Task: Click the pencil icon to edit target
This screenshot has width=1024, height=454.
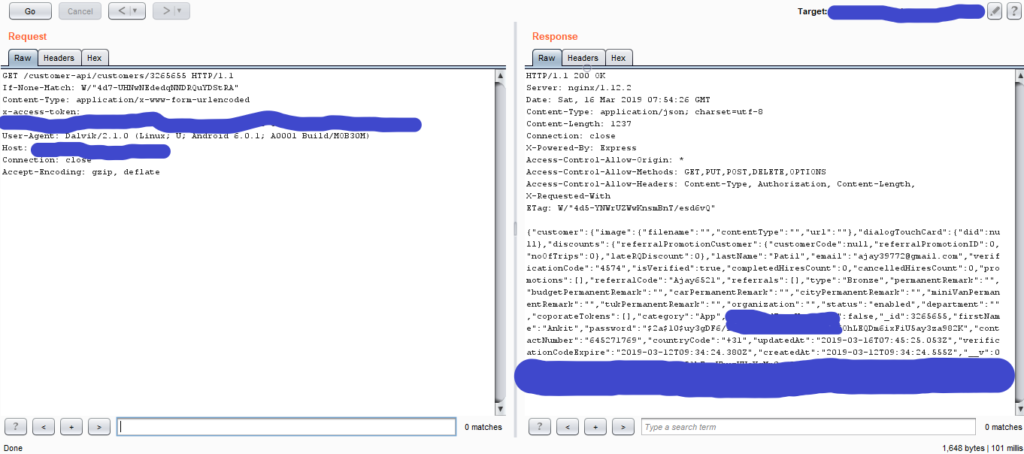Action: coord(994,11)
